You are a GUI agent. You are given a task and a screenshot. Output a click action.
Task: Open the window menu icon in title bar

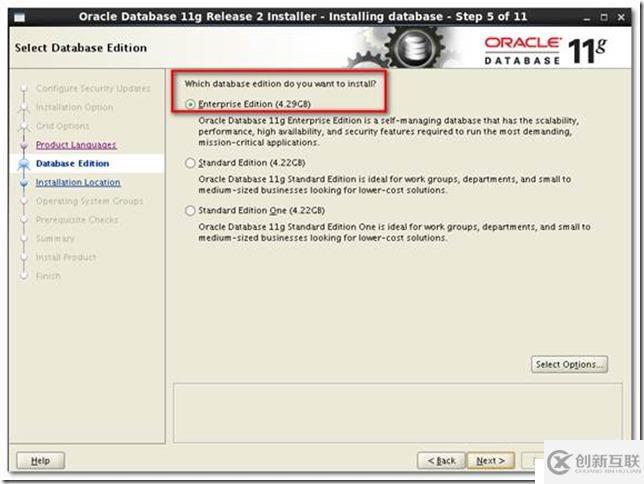19,17
